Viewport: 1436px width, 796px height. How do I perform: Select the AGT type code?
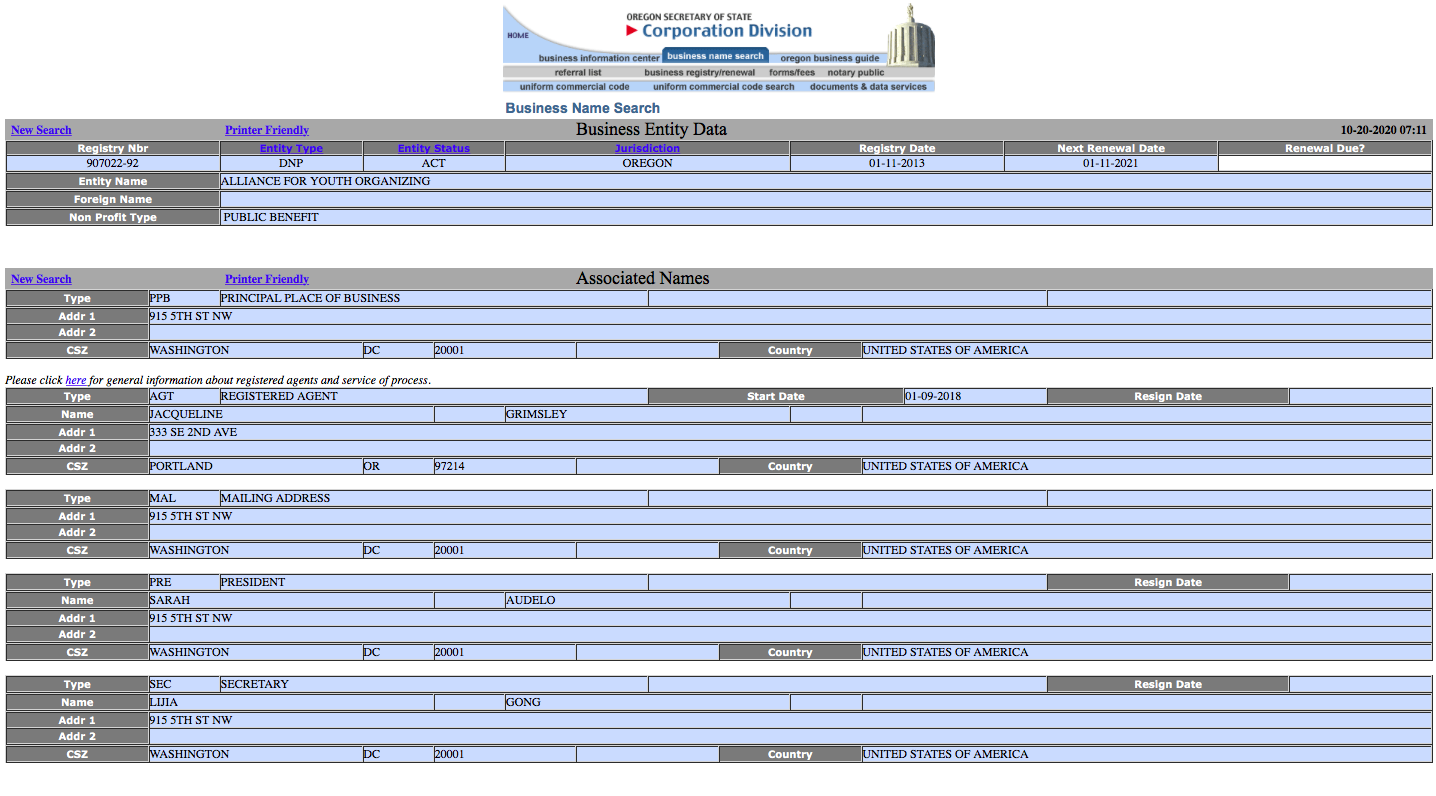(x=162, y=396)
